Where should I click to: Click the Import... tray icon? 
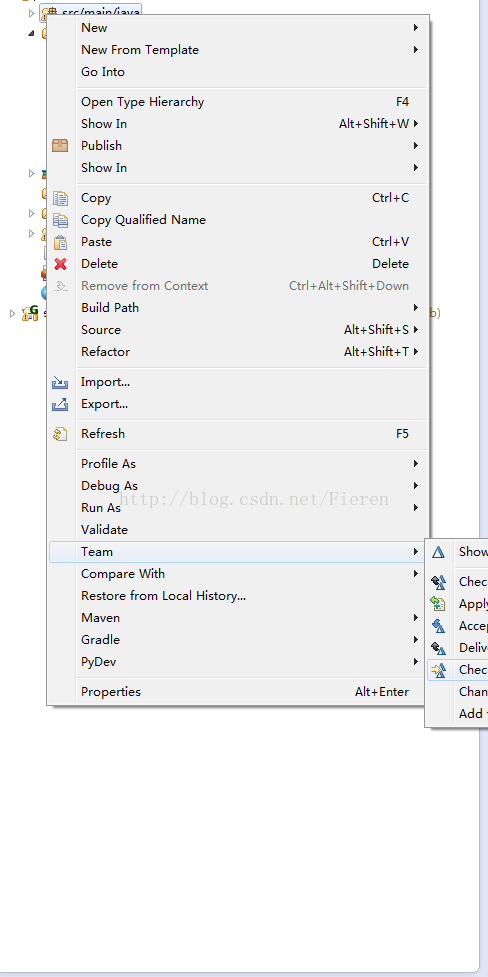(60, 382)
